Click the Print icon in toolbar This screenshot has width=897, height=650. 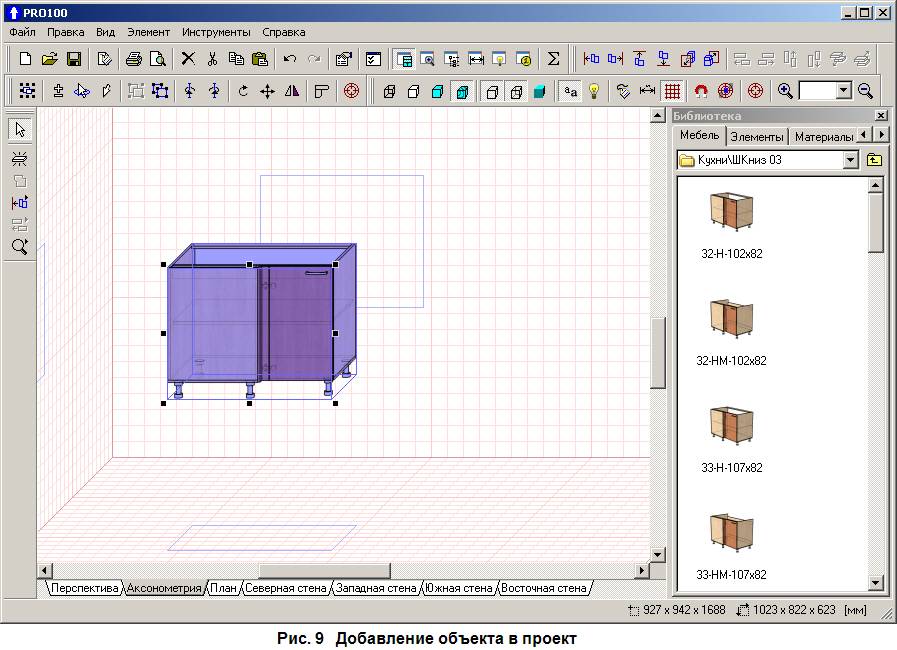(x=133, y=59)
